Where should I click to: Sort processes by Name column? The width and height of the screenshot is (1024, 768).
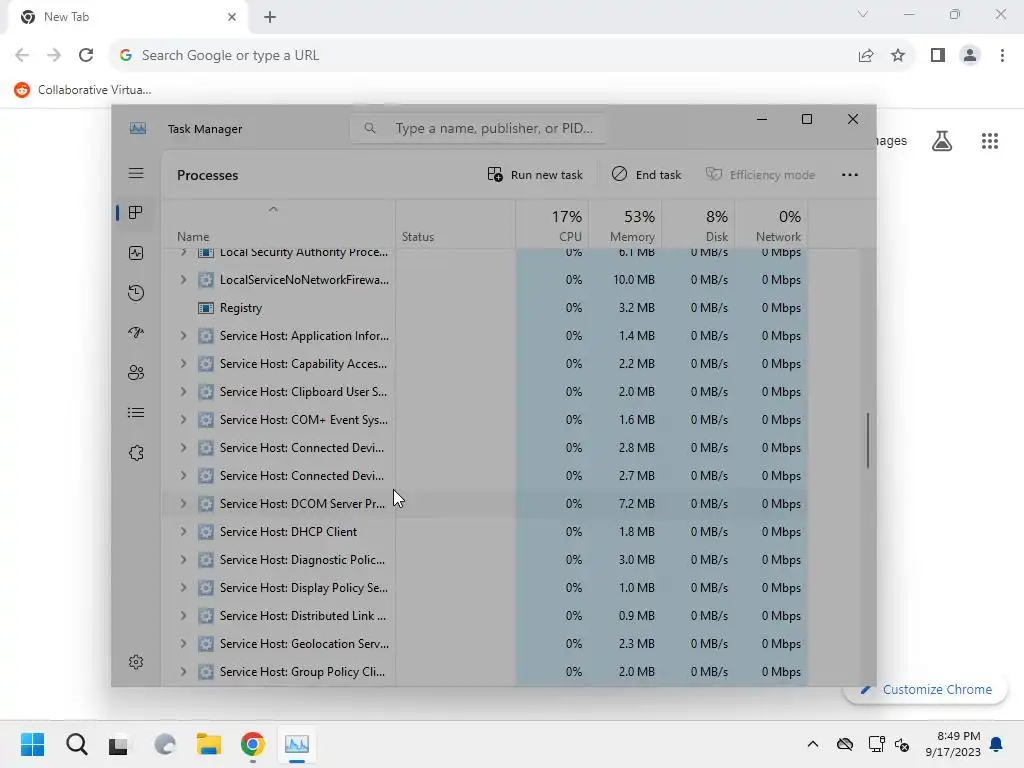[x=278, y=224]
